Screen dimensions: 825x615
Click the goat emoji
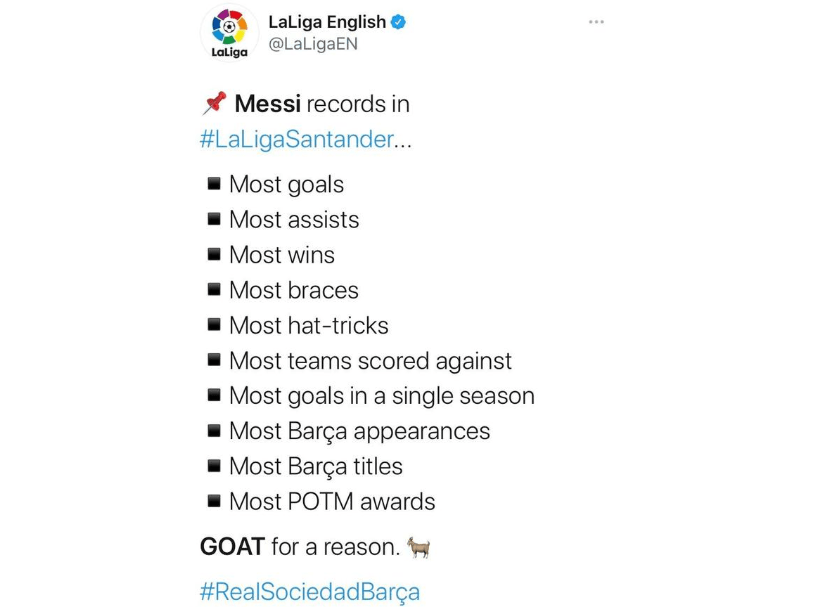click(419, 547)
